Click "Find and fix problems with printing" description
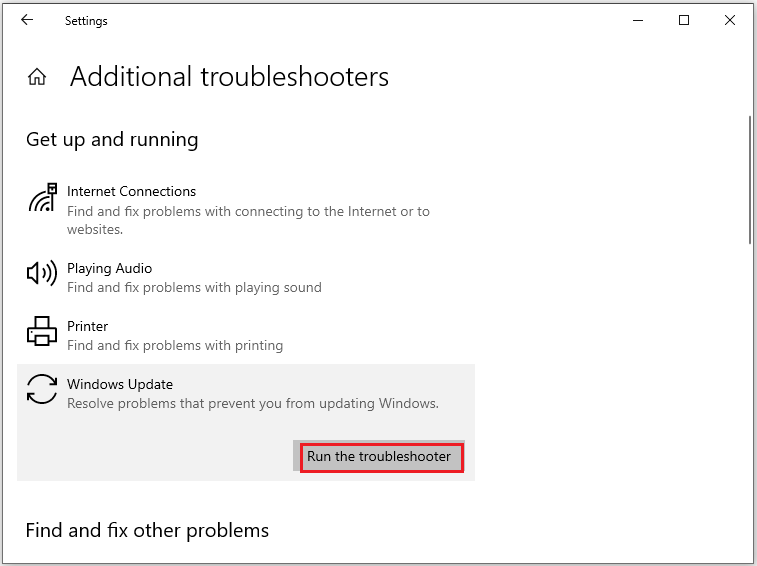The height and width of the screenshot is (566, 757). (x=175, y=345)
